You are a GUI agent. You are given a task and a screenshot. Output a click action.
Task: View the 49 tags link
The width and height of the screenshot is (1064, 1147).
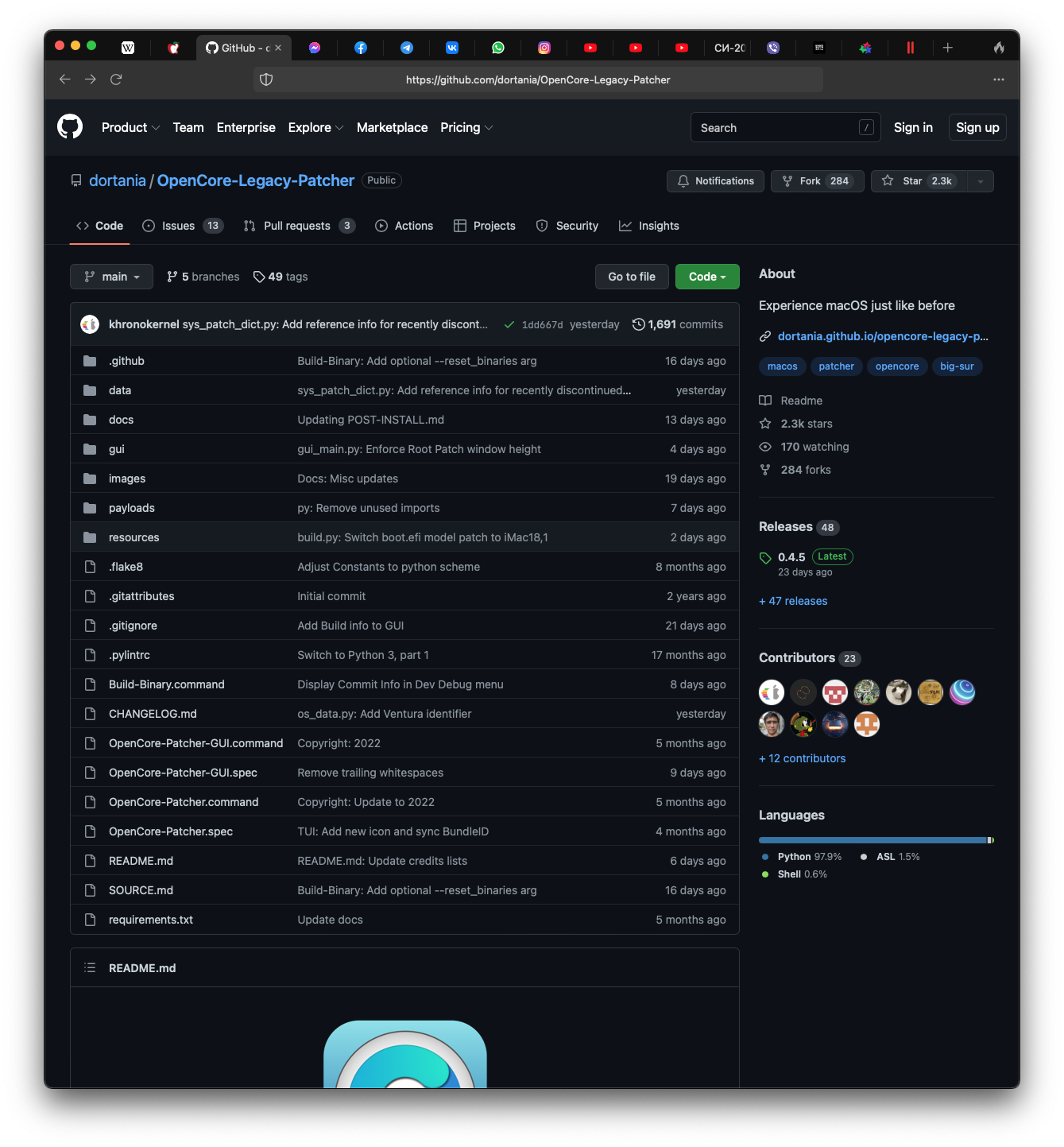click(x=281, y=277)
